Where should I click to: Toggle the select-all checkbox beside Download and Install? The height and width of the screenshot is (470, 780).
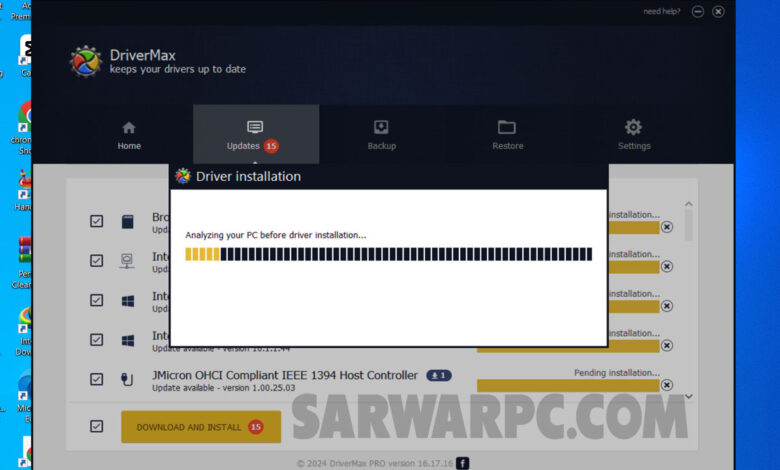tap(97, 426)
